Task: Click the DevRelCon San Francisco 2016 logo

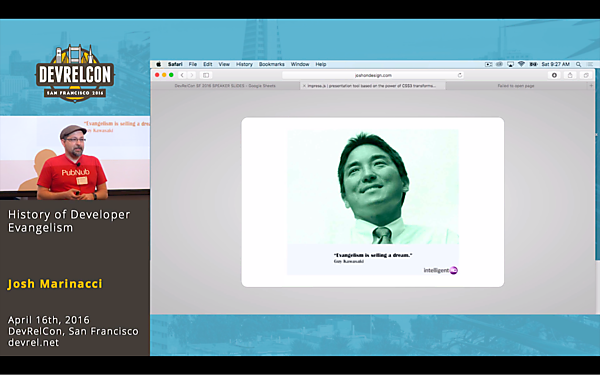Action: pos(75,73)
